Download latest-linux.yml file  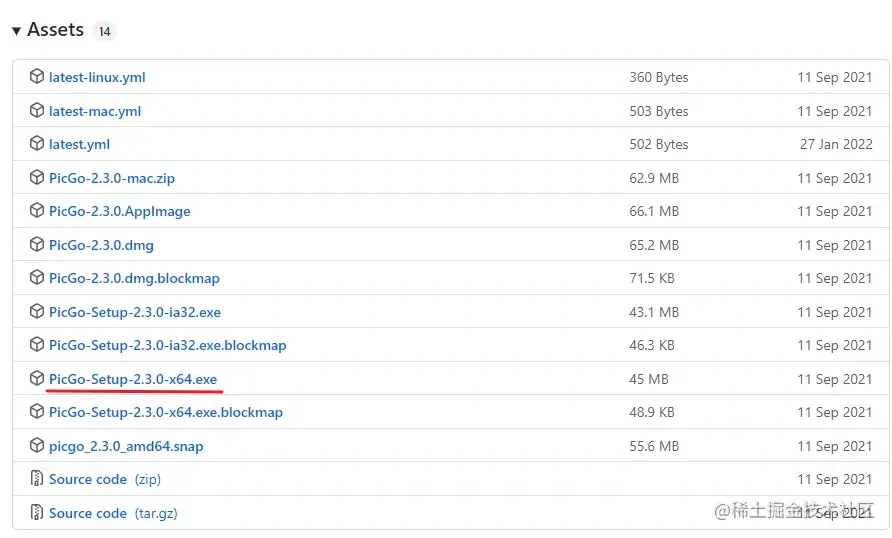coord(97,77)
